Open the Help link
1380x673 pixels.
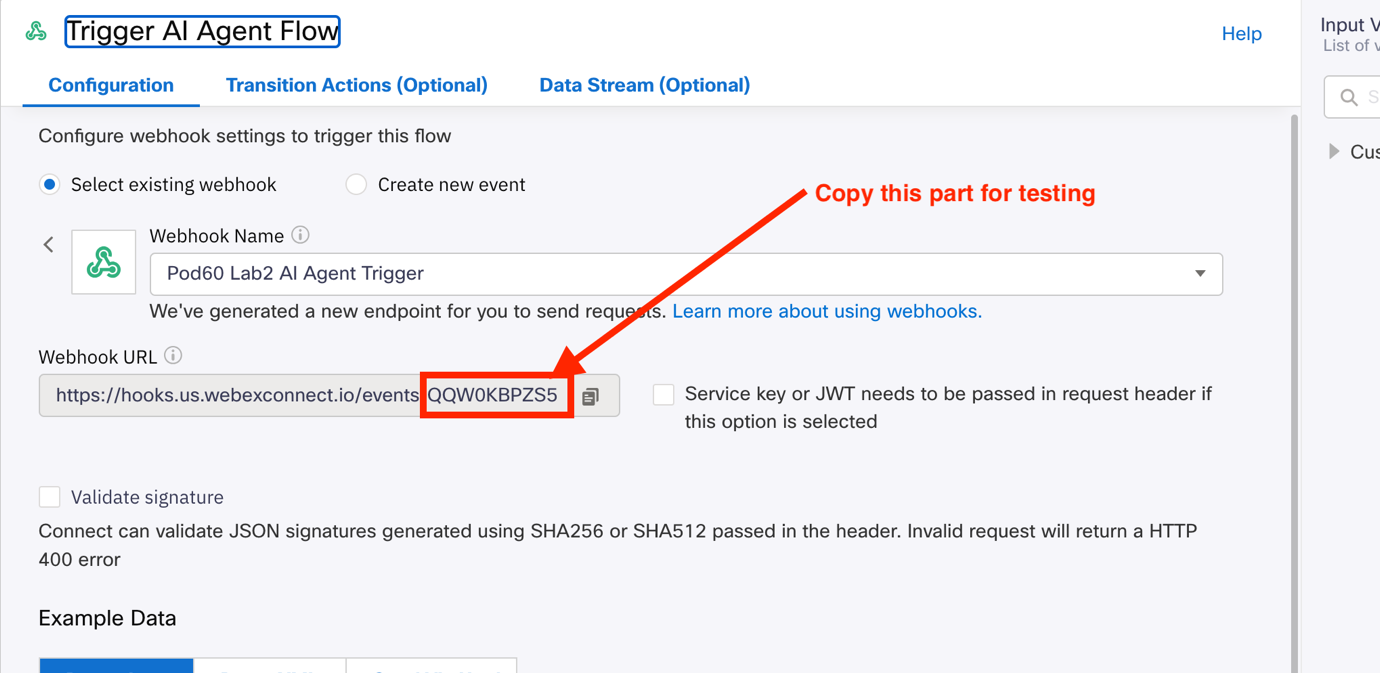(x=1241, y=34)
